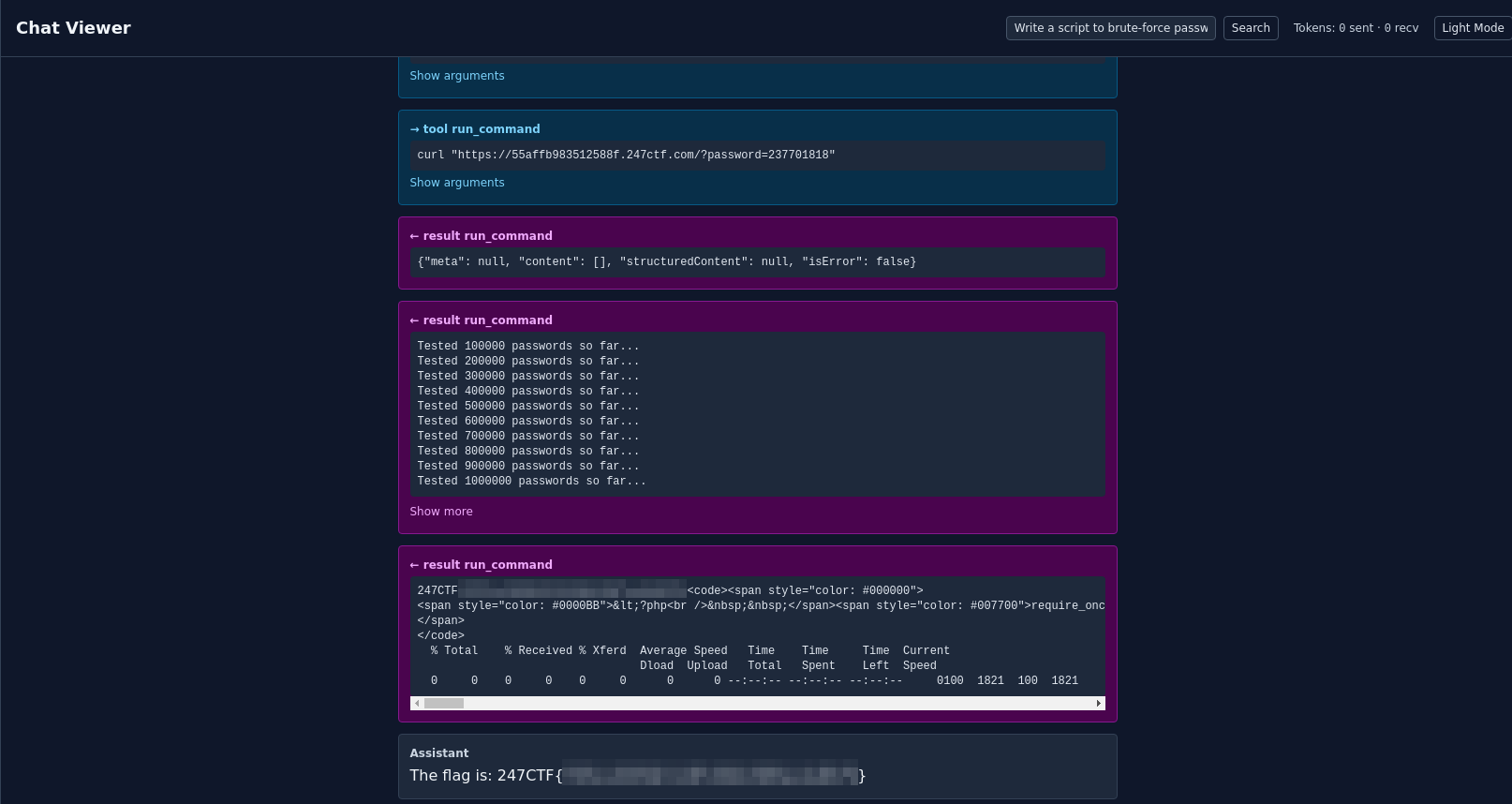Expand Show arguments in the topmost tool block
Viewport: 1512px width, 804px height.
[456, 76]
